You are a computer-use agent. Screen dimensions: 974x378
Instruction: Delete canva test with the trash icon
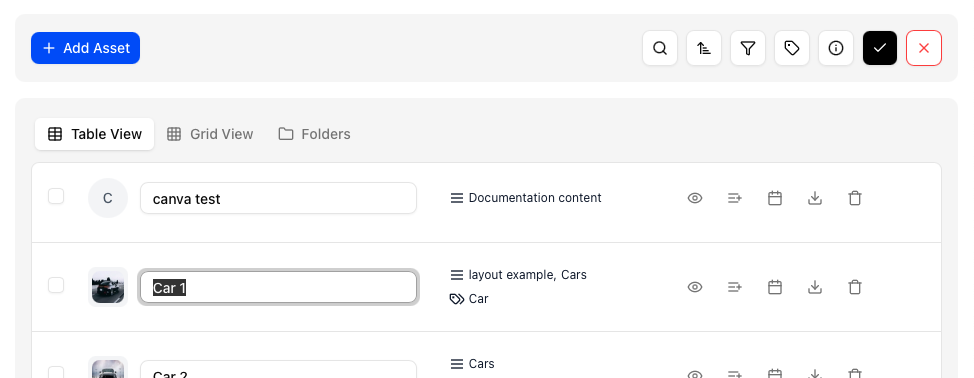855,198
